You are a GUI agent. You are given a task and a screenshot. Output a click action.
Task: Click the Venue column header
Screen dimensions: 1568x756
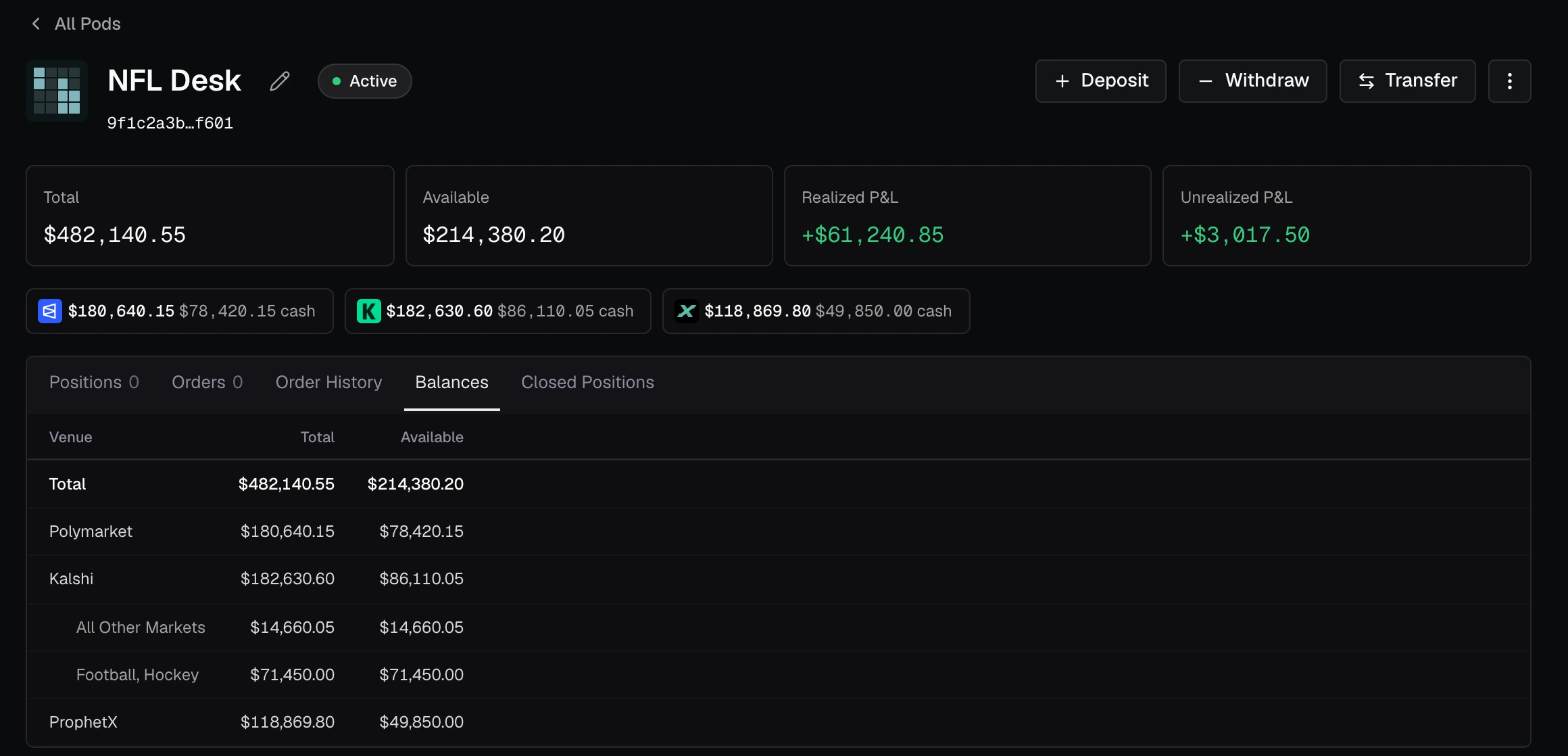click(x=71, y=437)
